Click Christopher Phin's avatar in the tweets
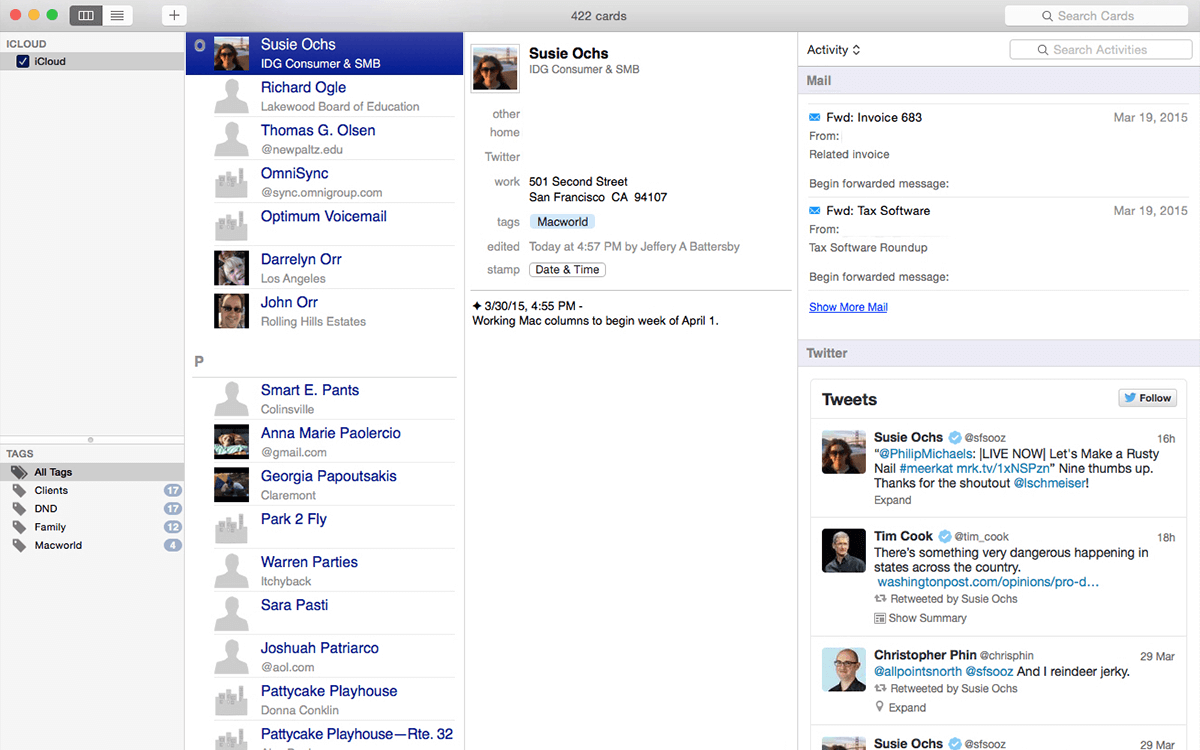 [x=843, y=670]
